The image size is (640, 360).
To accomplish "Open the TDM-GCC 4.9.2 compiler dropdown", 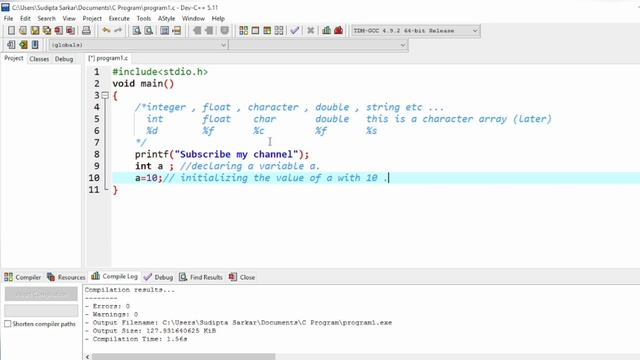I will point(416,31).
